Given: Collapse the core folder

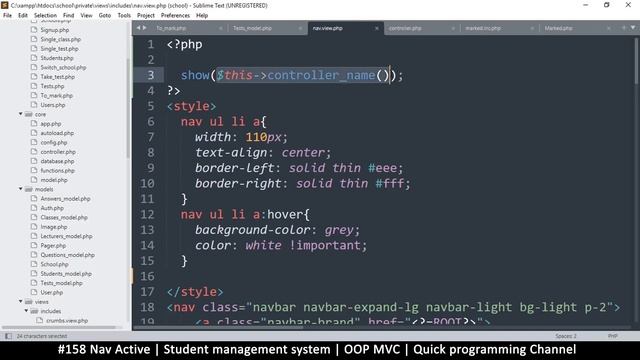Looking at the screenshot, I should tap(21, 114).
